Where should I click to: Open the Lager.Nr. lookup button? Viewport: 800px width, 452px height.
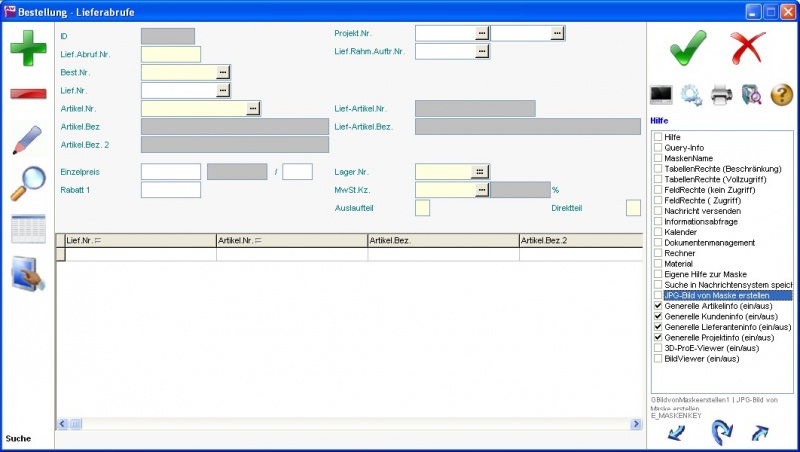(x=481, y=171)
